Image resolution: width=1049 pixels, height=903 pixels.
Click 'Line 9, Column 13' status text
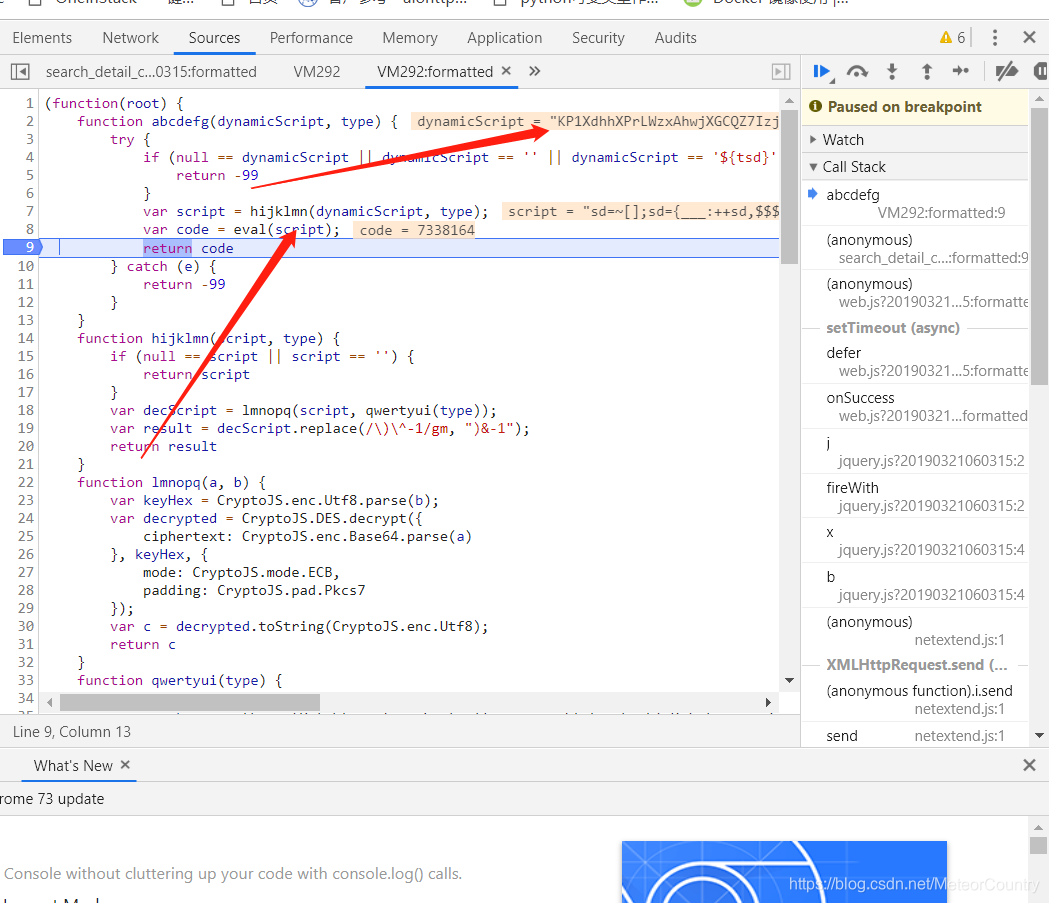pos(72,732)
